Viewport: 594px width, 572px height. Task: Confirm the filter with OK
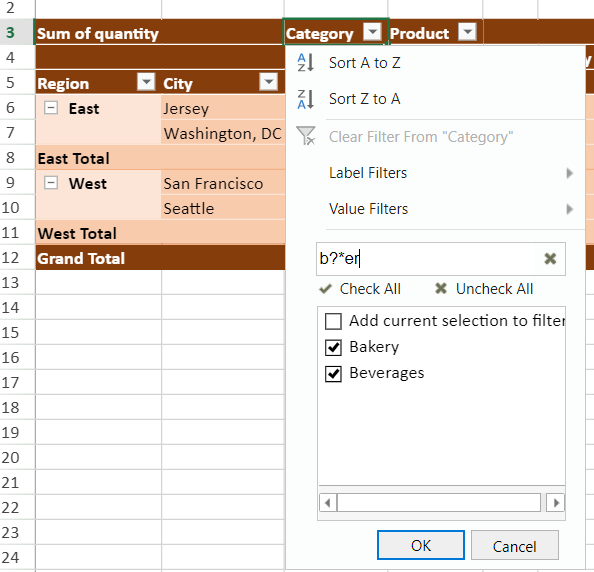pyautogui.click(x=421, y=545)
